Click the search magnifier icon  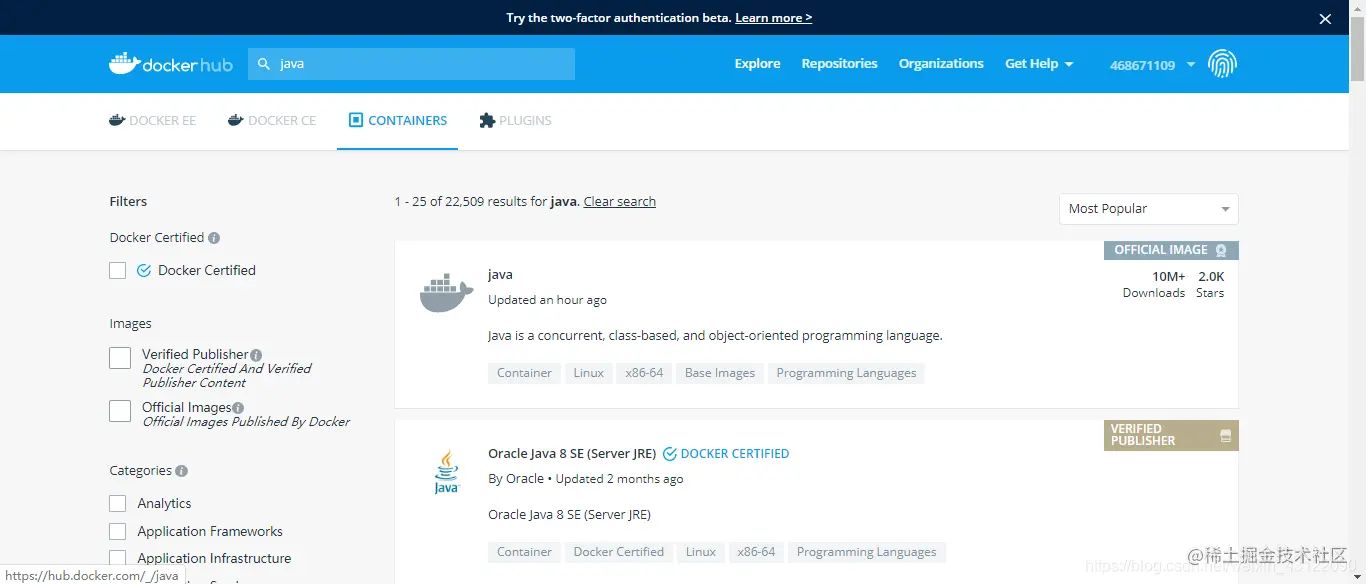tap(264, 64)
